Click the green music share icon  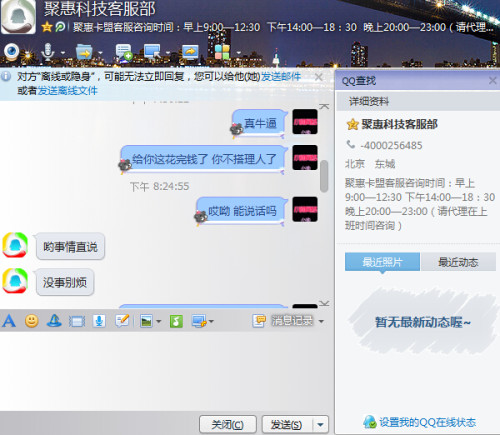click(x=176, y=321)
